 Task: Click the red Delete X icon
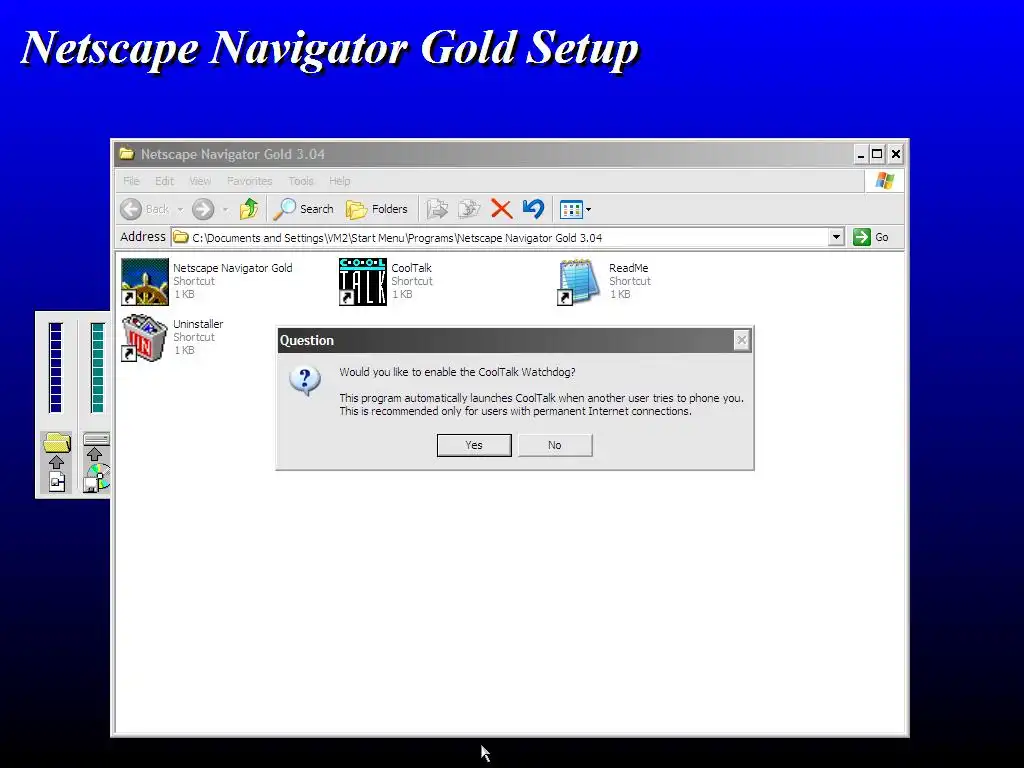tap(501, 209)
